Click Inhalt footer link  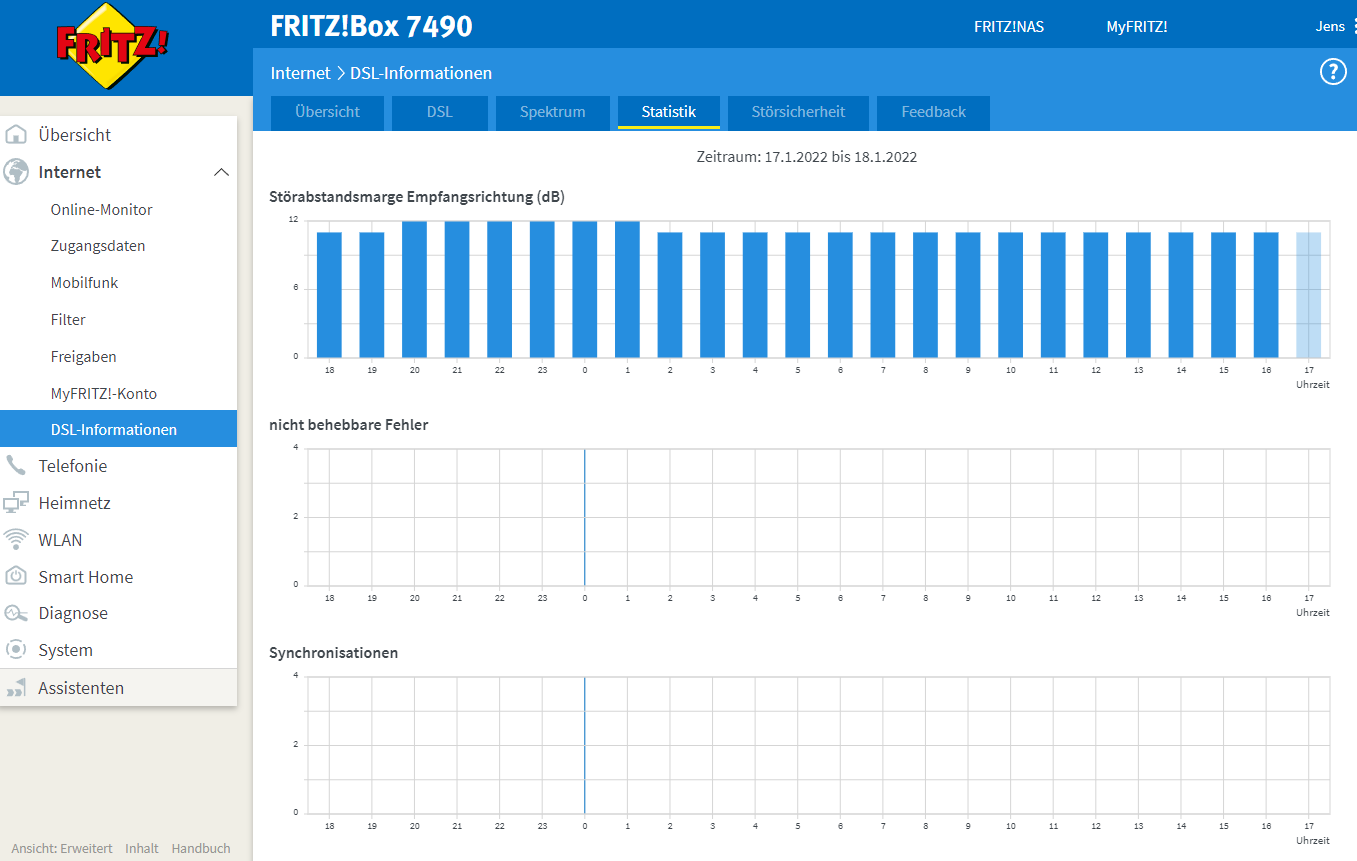pyautogui.click(x=142, y=848)
